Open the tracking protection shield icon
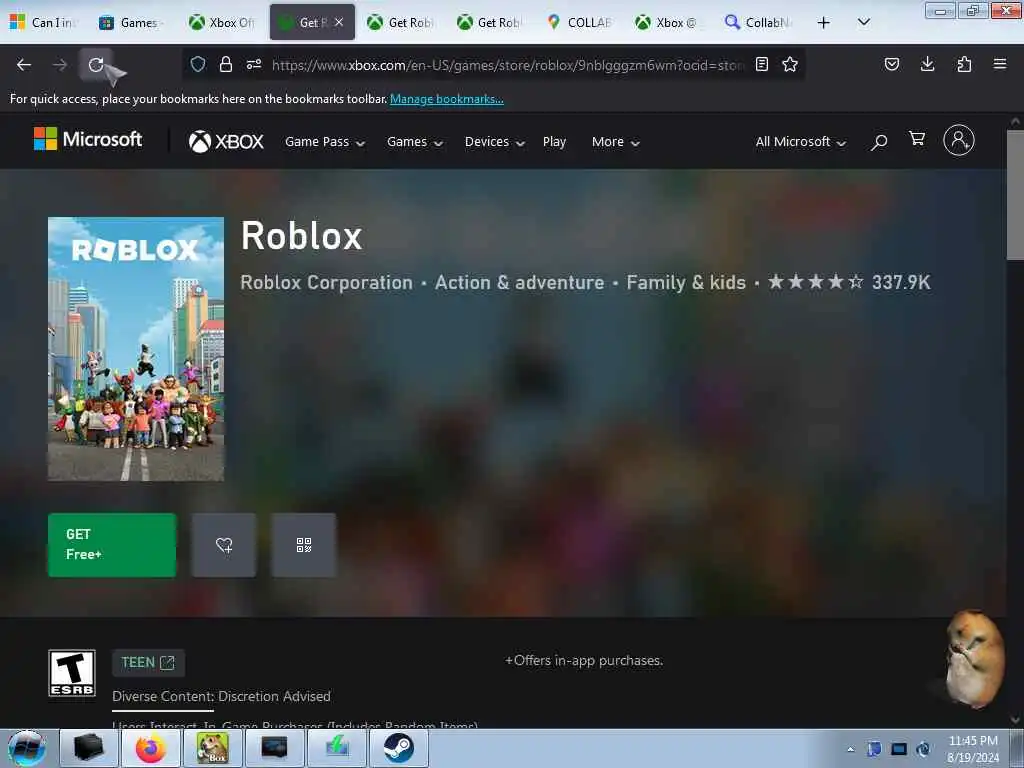The width and height of the screenshot is (1024, 768). click(198, 64)
